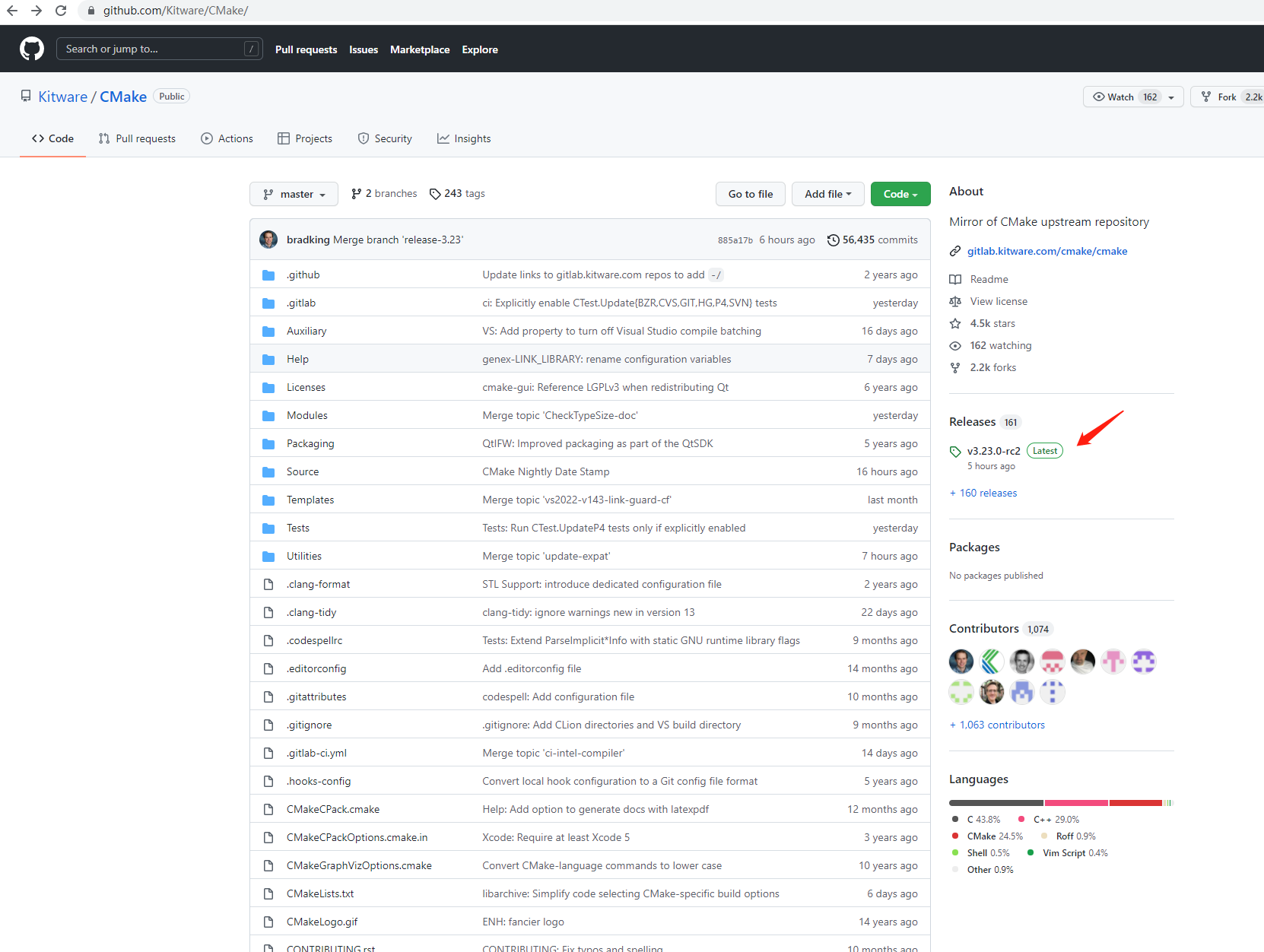This screenshot has width=1264, height=952.
Task: Open the + 160 releases link
Action: pos(983,493)
